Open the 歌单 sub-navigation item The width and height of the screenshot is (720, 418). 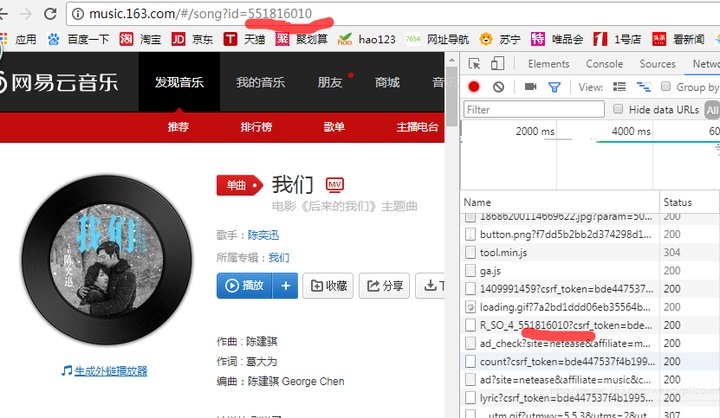pyautogui.click(x=334, y=127)
